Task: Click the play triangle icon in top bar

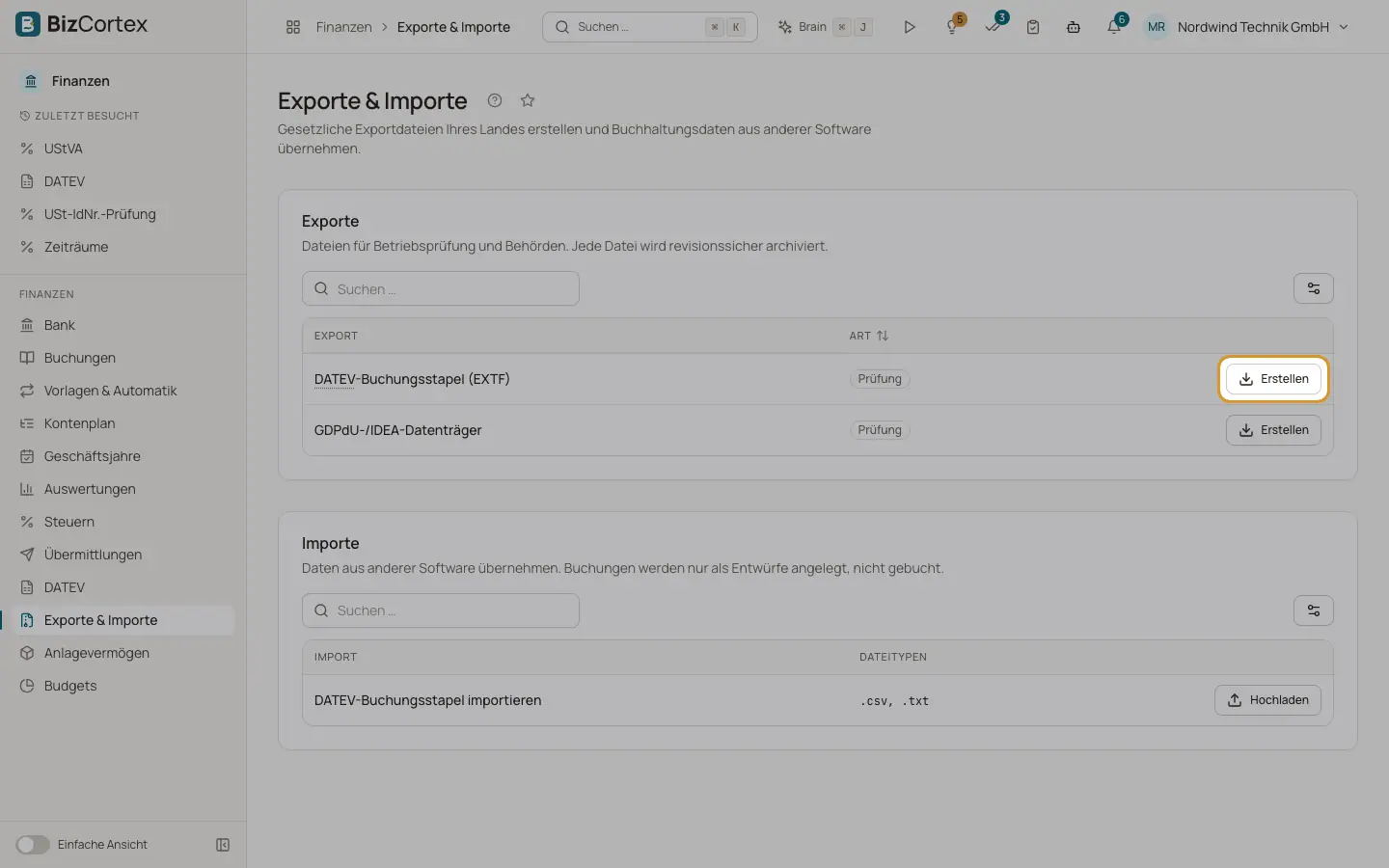Action: pyautogui.click(x=910, y=27)
